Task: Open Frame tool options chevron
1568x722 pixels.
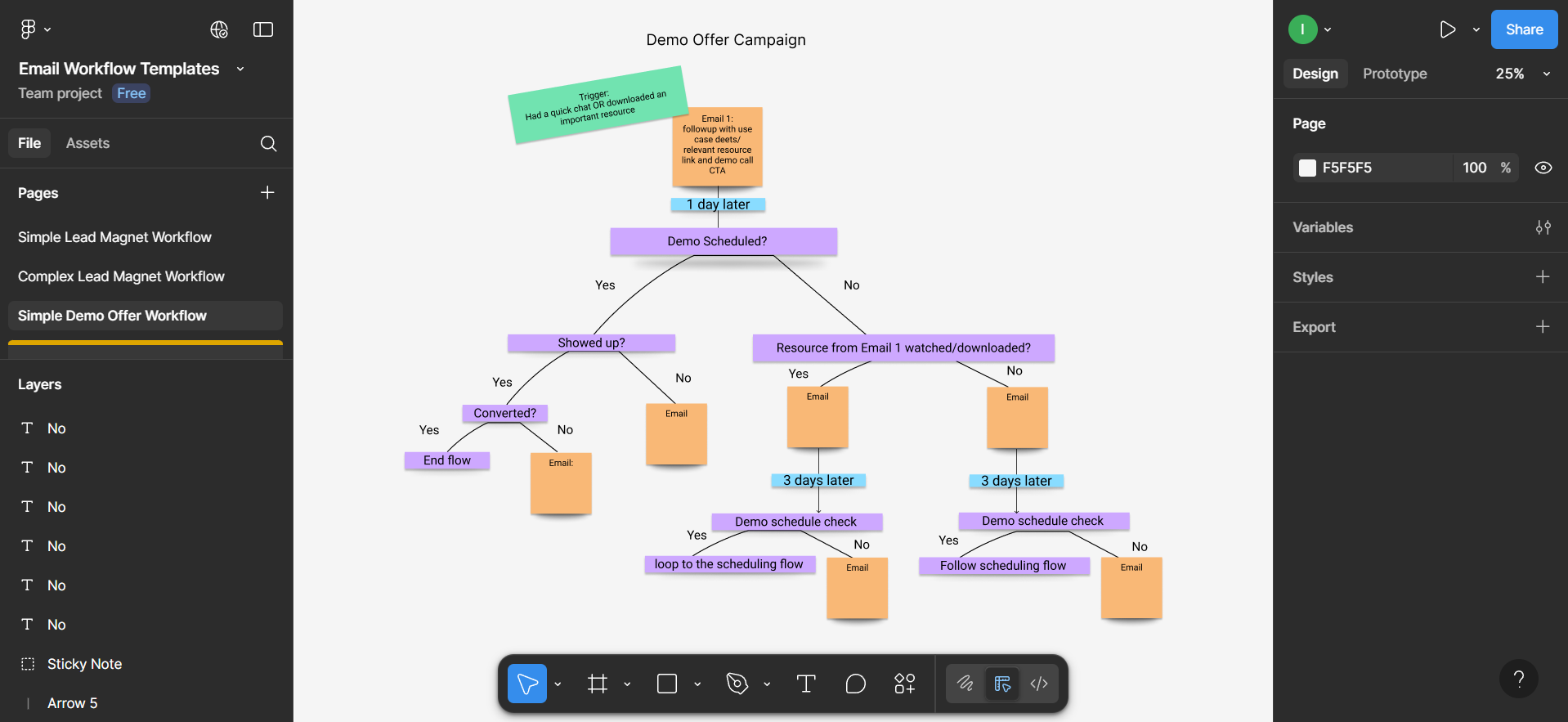Action: coord(627,684)
